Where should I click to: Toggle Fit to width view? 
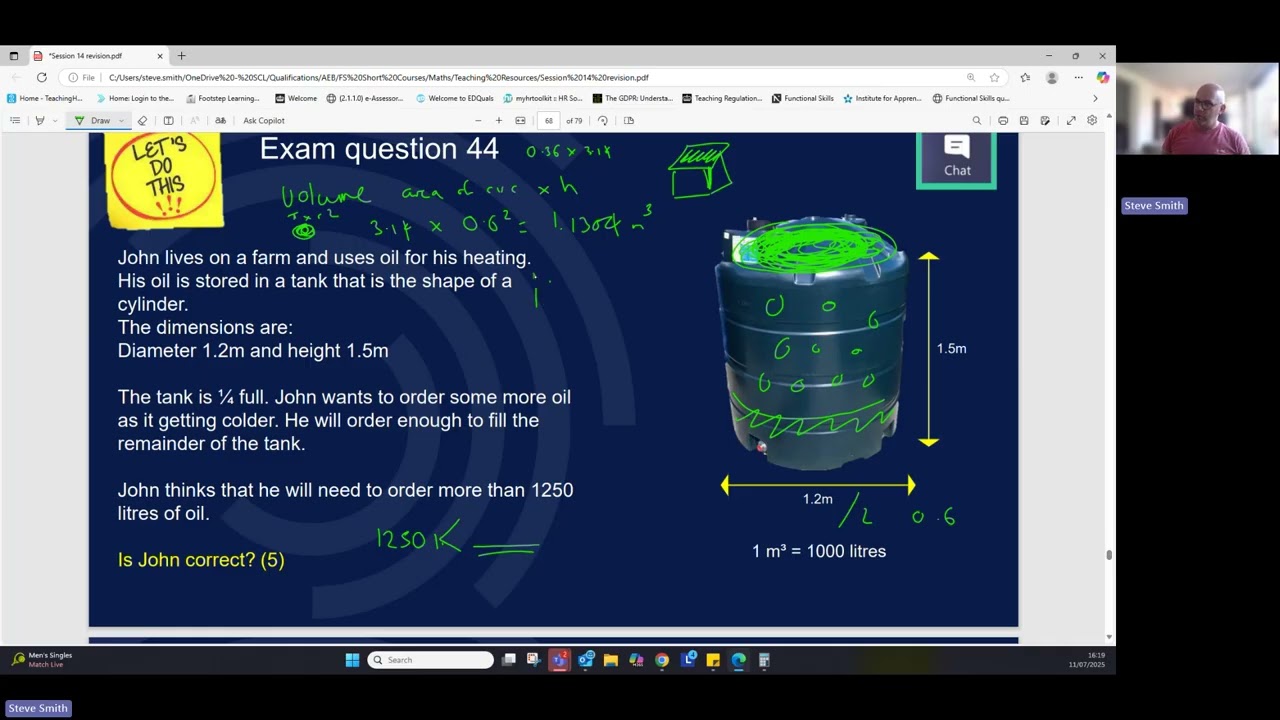[x=520, y=120]
